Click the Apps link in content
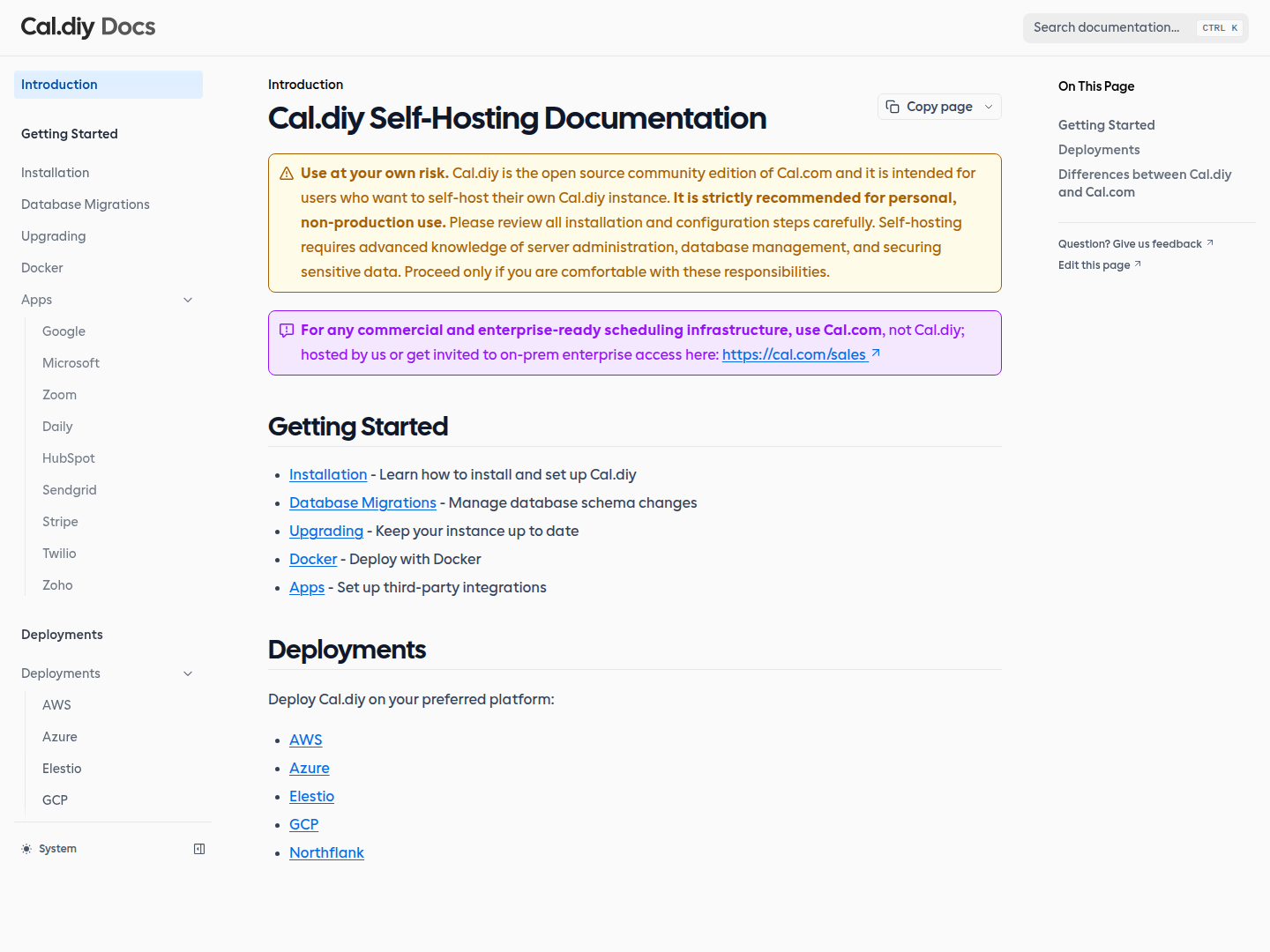This screenshot has height=952, width=1270. [x=307, y=587]
